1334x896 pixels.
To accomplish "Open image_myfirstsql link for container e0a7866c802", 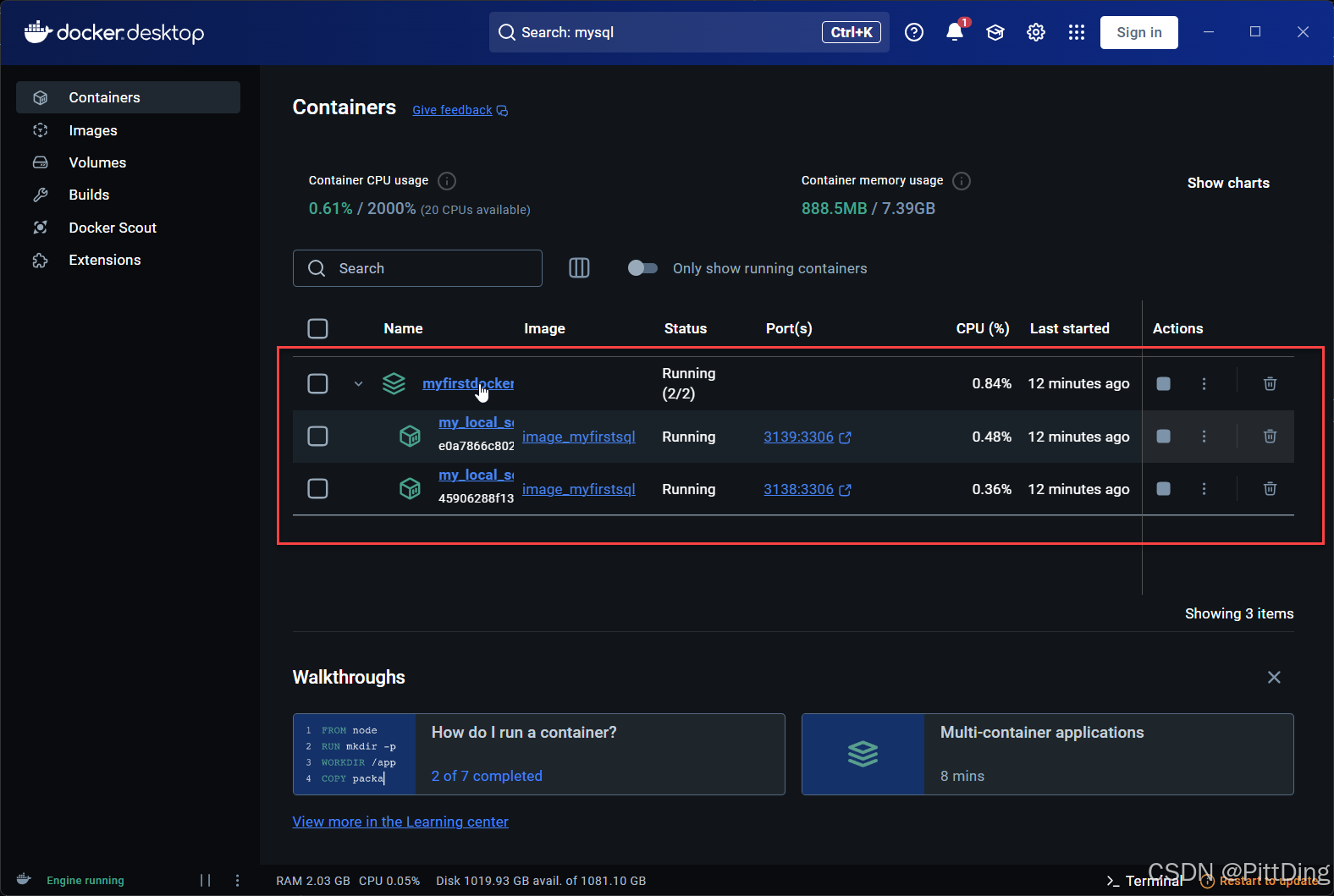I will (x=579, y=437).
